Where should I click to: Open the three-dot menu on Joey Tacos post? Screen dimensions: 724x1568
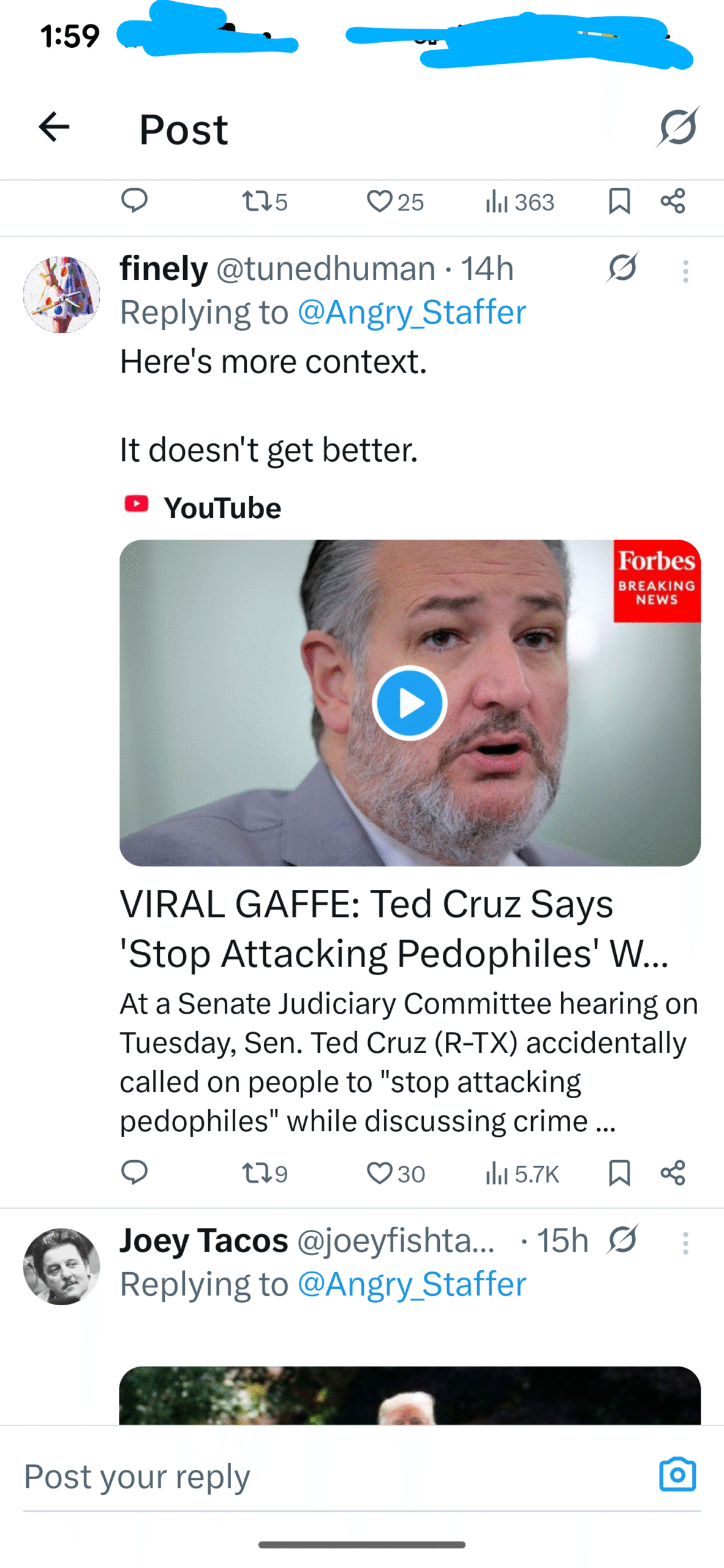pos(685,1243)
